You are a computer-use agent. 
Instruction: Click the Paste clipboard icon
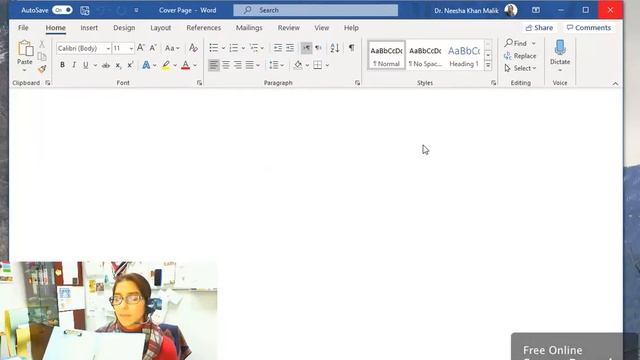coord(25,49)
